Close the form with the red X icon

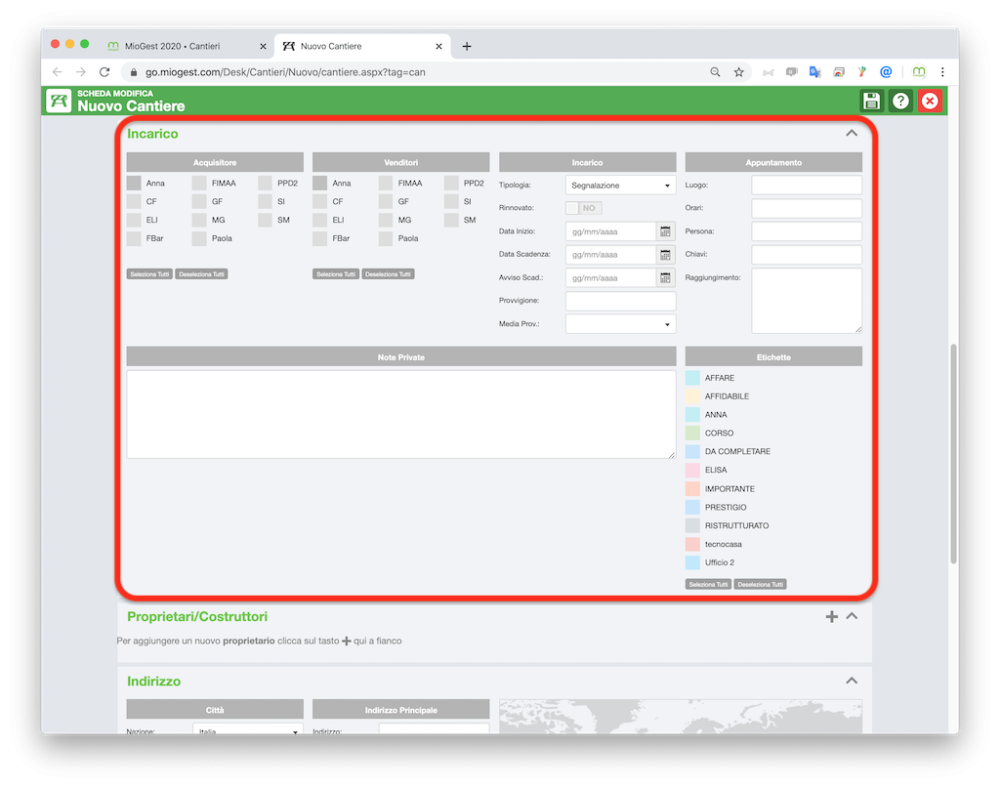tap(930, 101)
